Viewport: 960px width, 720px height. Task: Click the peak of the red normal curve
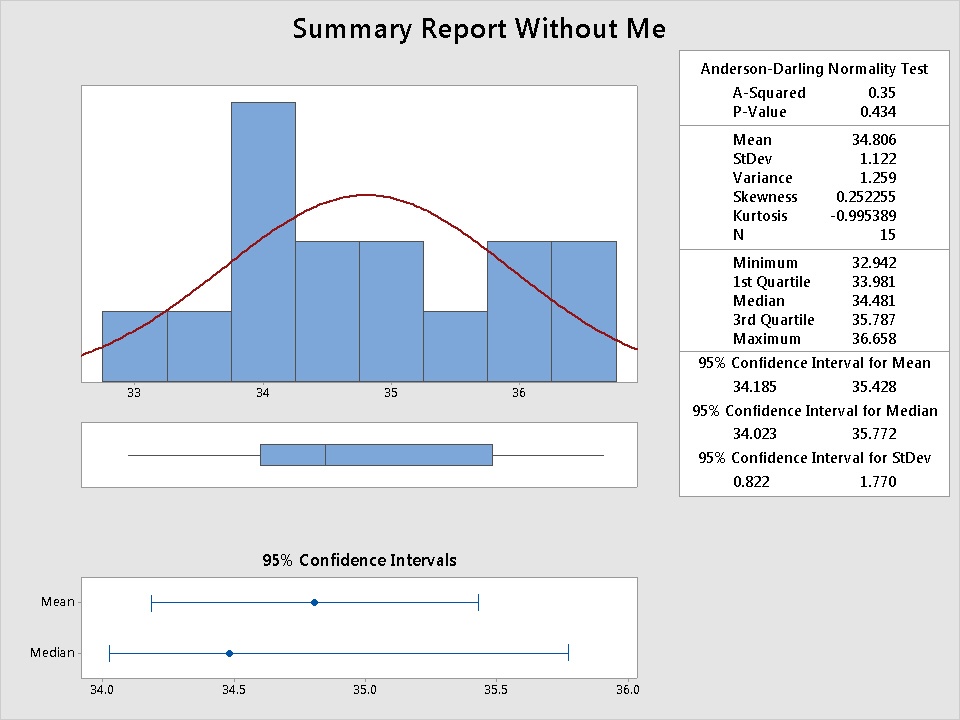[x=366, y=195]
